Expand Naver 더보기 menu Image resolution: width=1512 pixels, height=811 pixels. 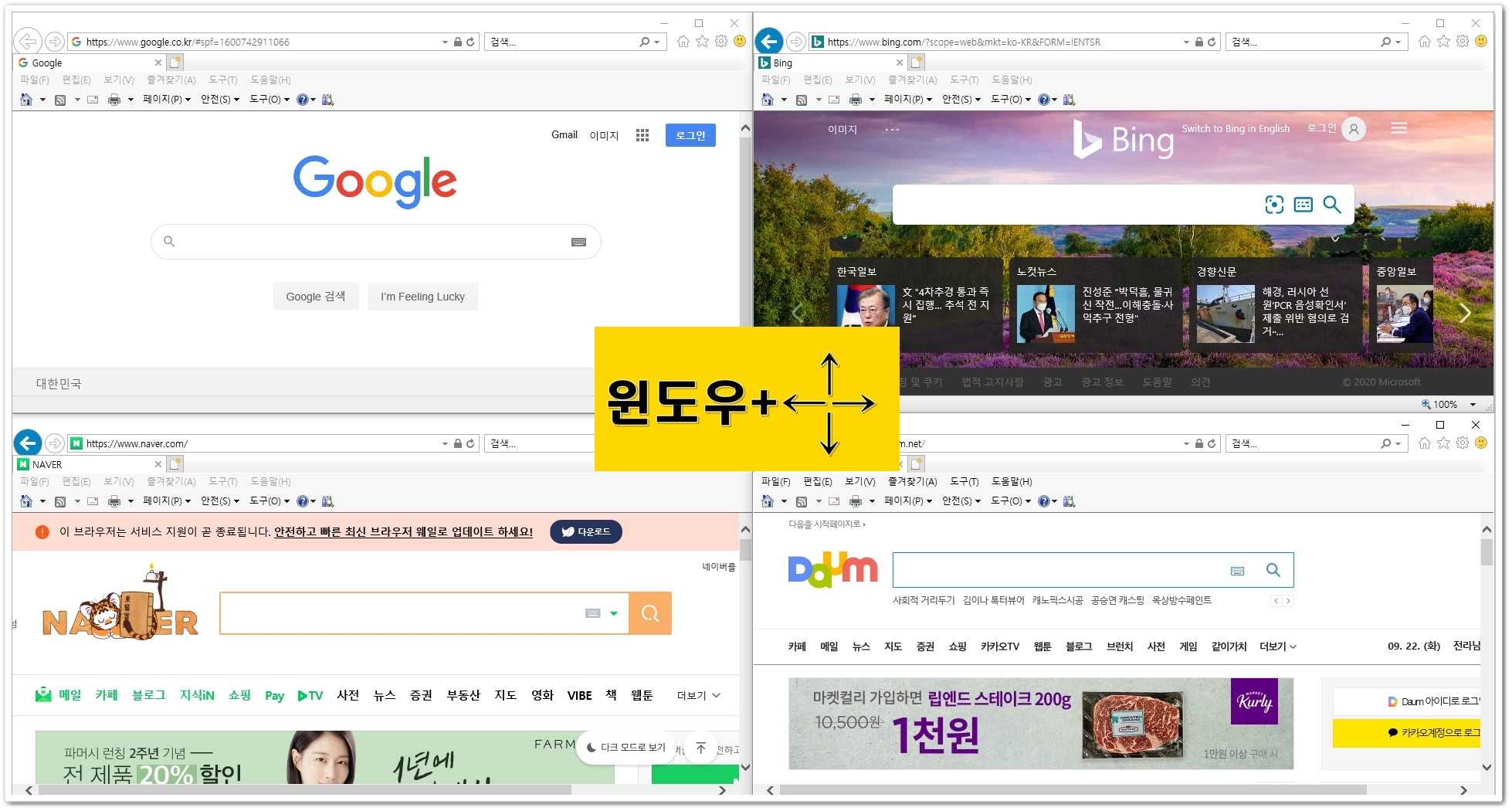coord(699,695)
